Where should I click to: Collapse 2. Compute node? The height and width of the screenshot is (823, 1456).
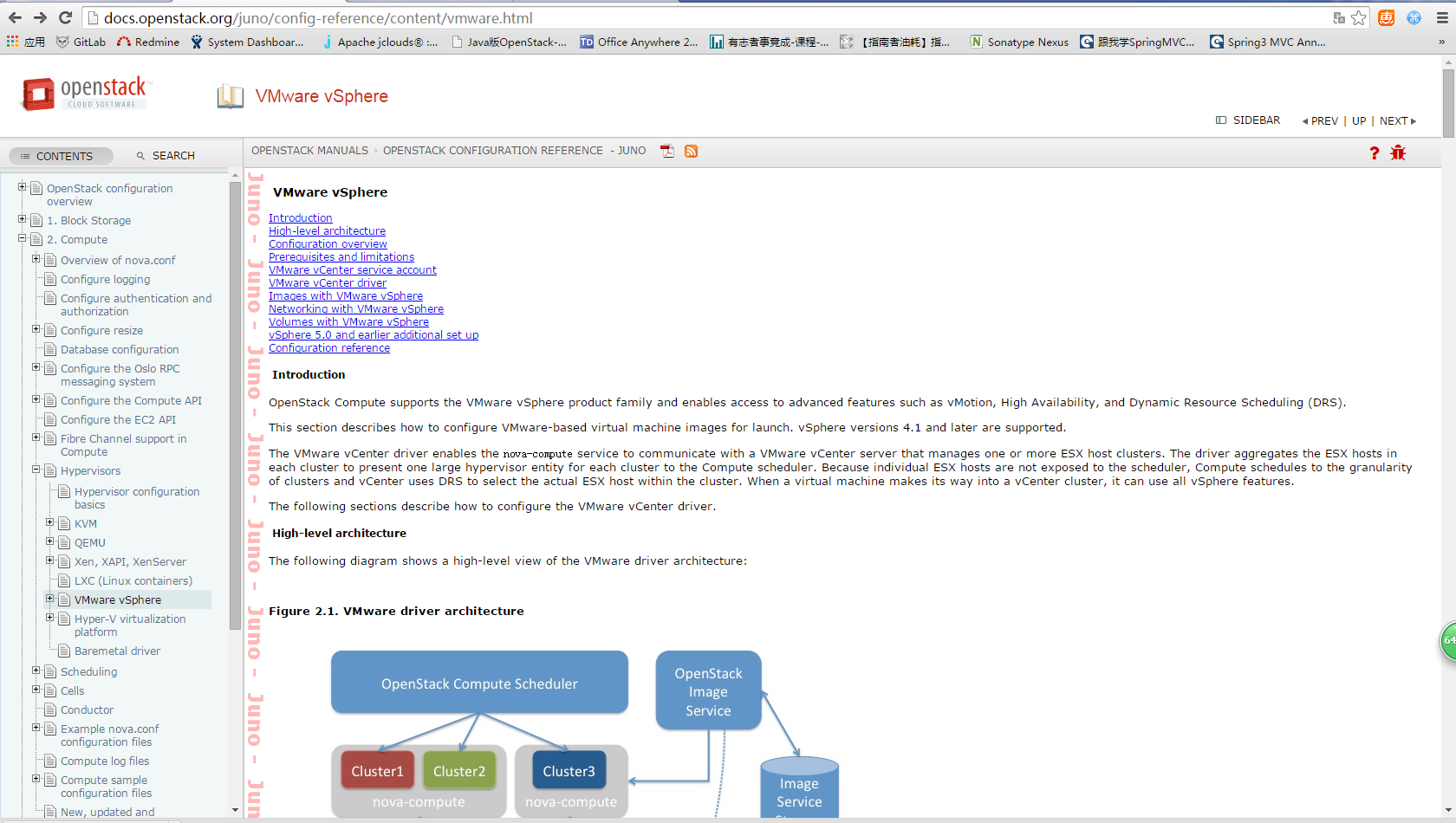23,237
